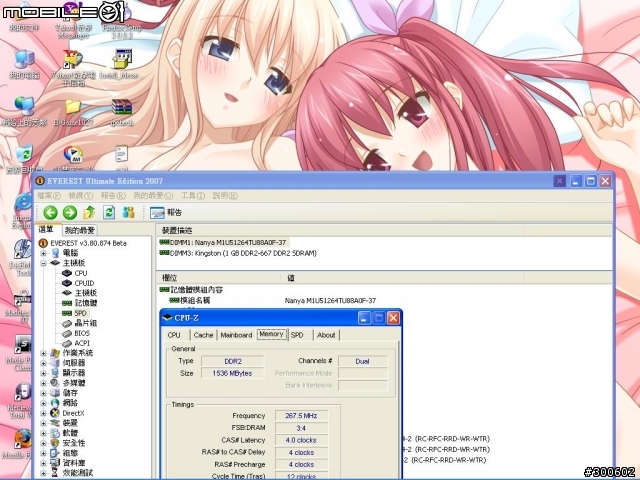Expand the DirectX node
The image size is (640, 480).
click(43, 413)
